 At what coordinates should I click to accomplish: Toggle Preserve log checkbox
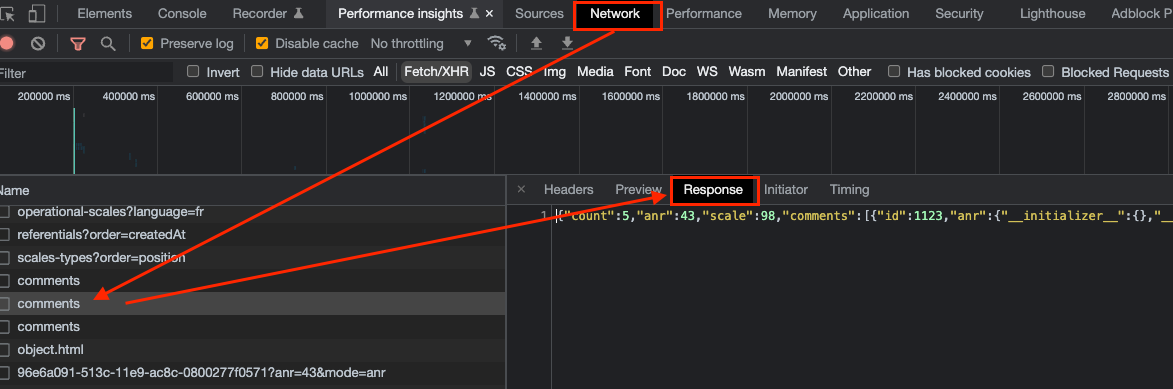point(147,43)
